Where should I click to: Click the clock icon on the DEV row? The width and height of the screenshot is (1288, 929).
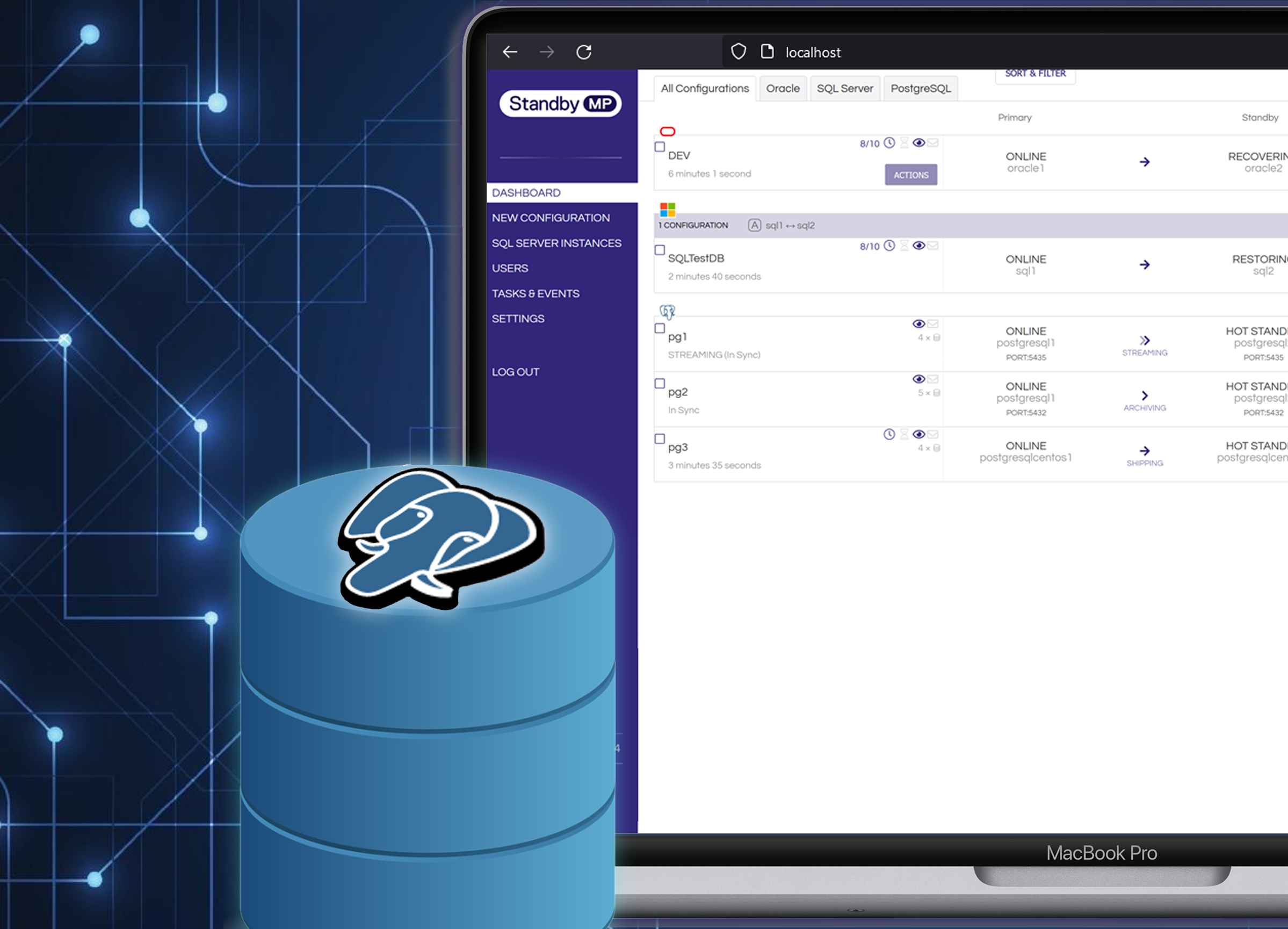[889, 142]
